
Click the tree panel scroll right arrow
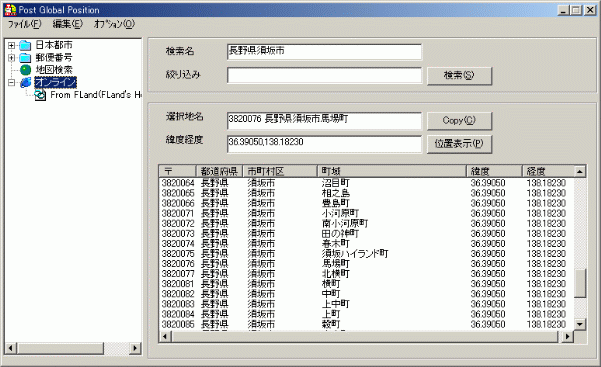[135, 348]
